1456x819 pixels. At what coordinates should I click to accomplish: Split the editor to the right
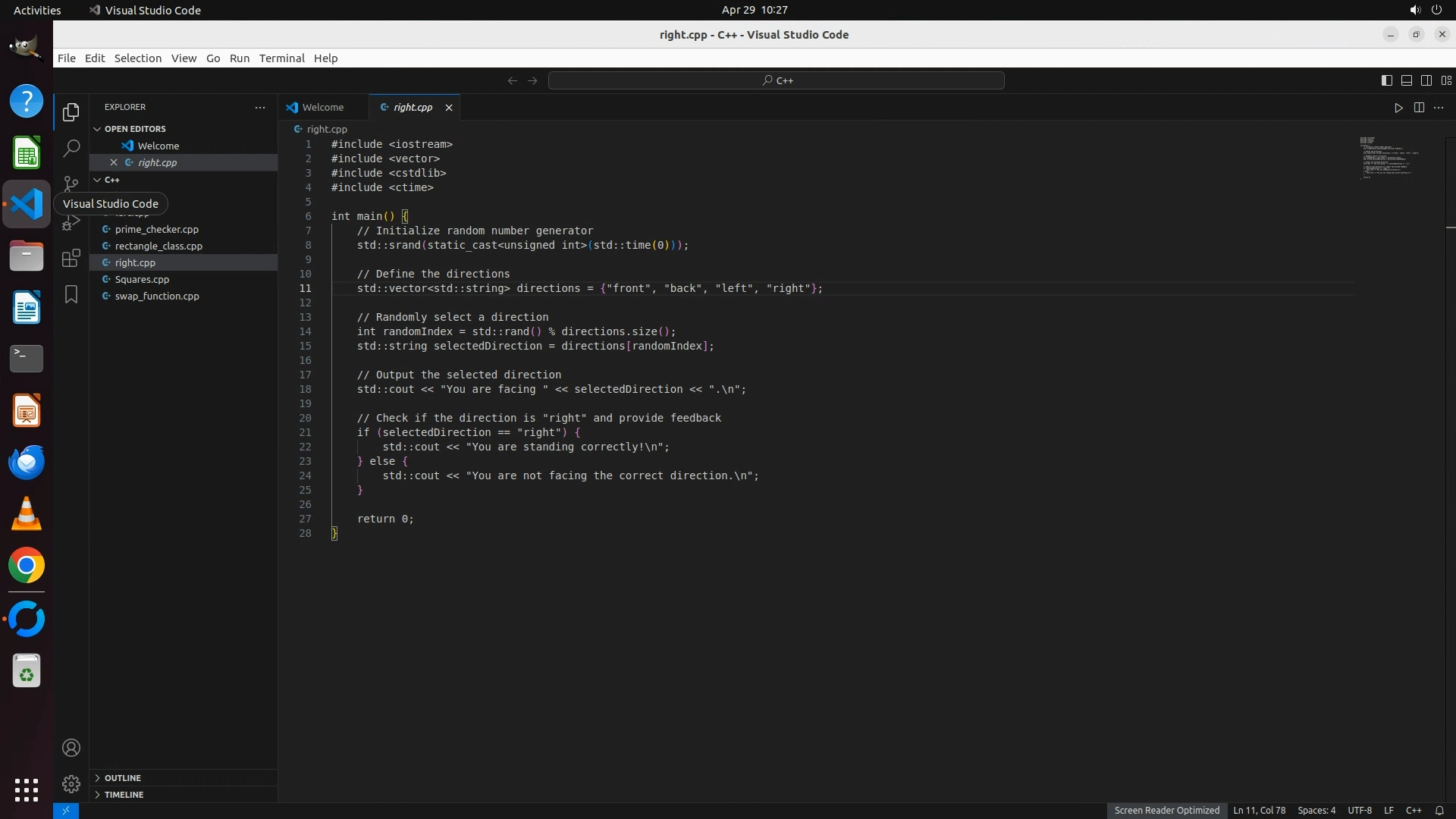[x=1419, y=108]
